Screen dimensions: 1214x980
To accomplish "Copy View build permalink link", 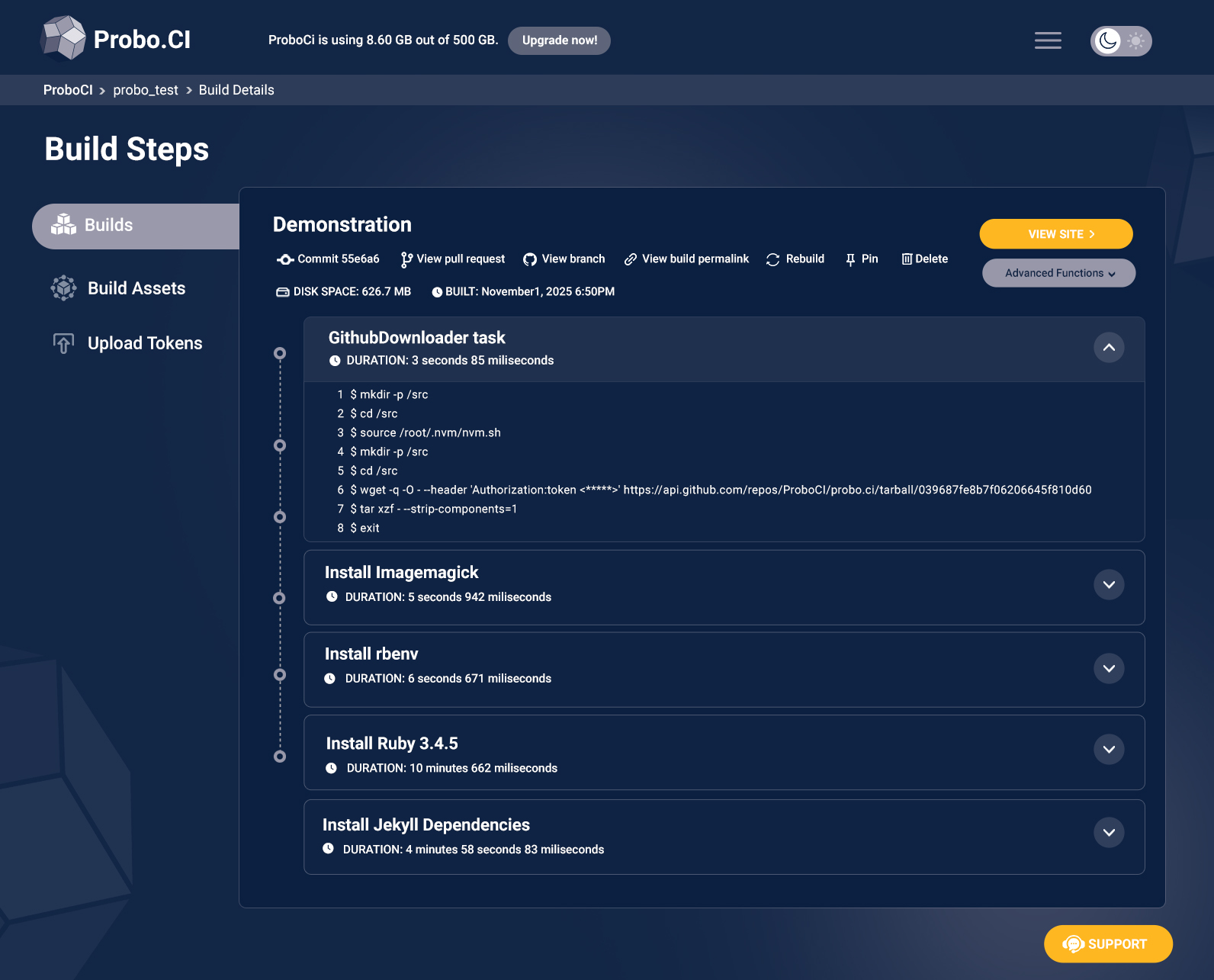I will click(686, 259).
